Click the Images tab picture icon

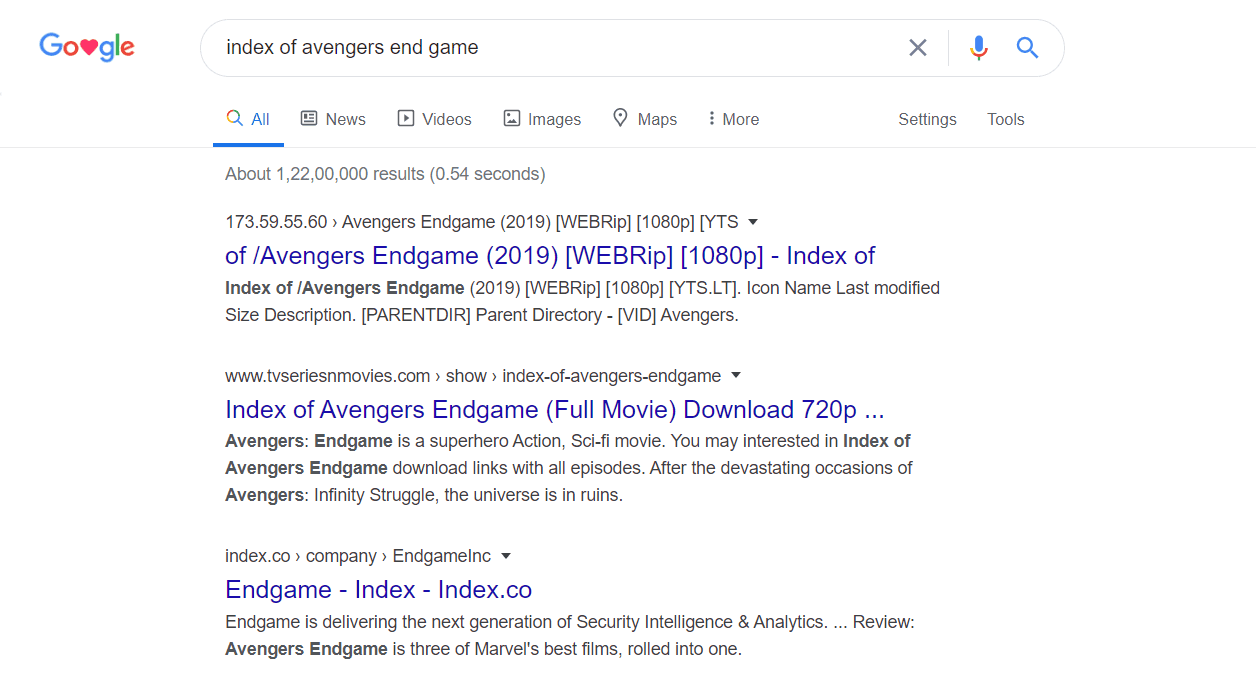(x=512, y=118)
